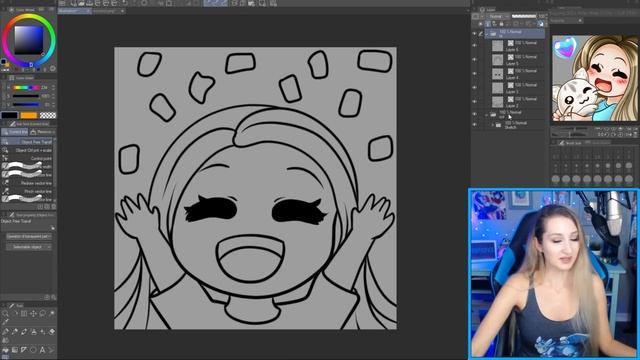Hide Layer 6 using its eye icon
The image size is (640, 360).
474,46
